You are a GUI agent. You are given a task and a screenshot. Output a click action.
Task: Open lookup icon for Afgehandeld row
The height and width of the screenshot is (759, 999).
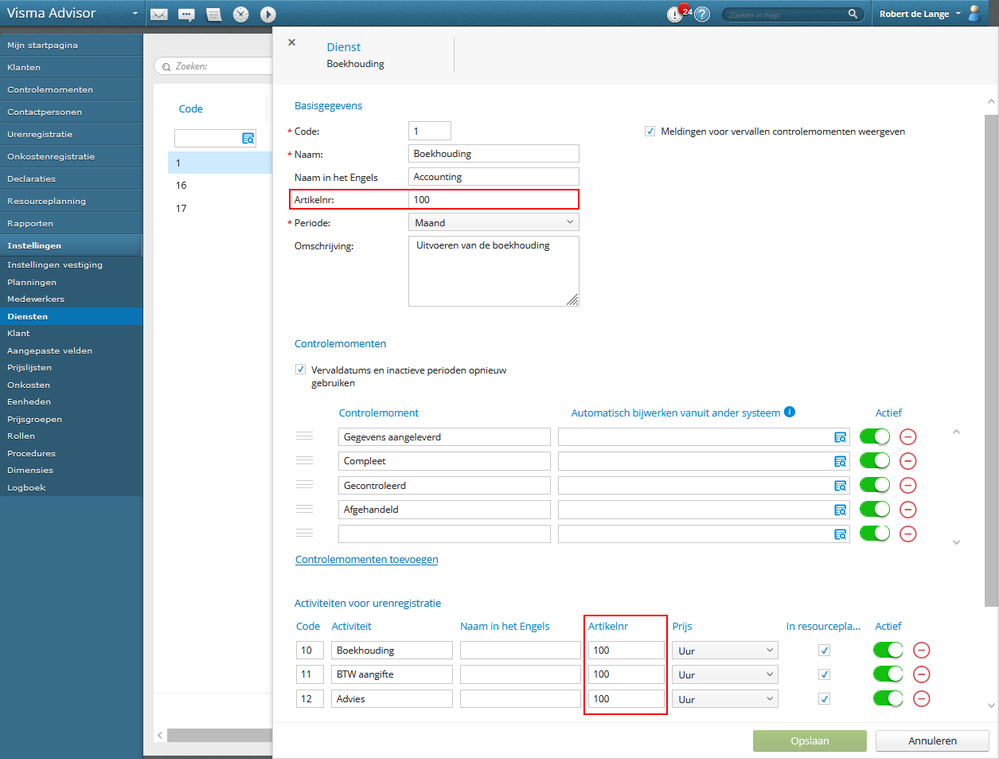click(840, 510)
